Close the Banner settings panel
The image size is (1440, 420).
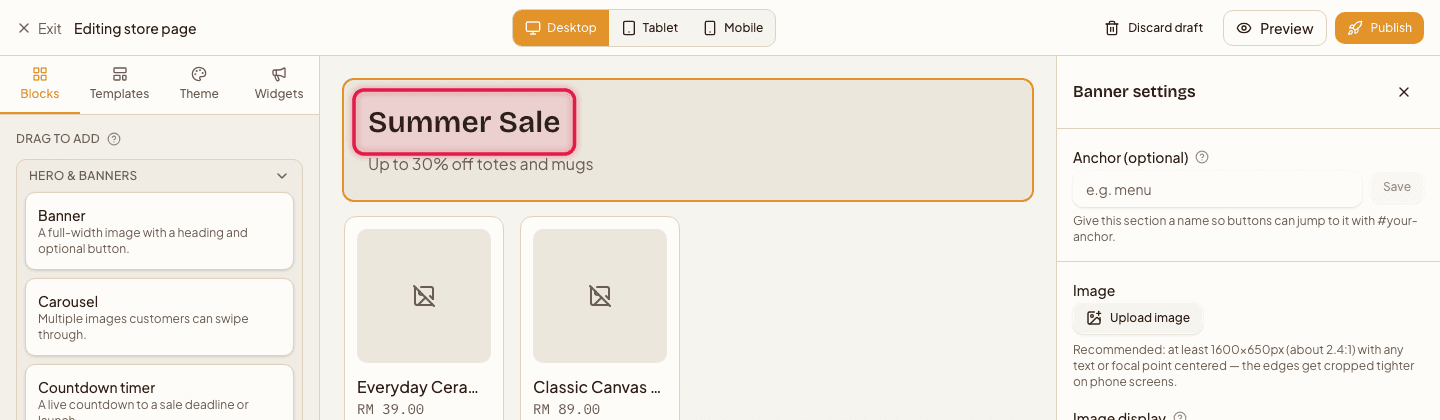click(1403, 92)
